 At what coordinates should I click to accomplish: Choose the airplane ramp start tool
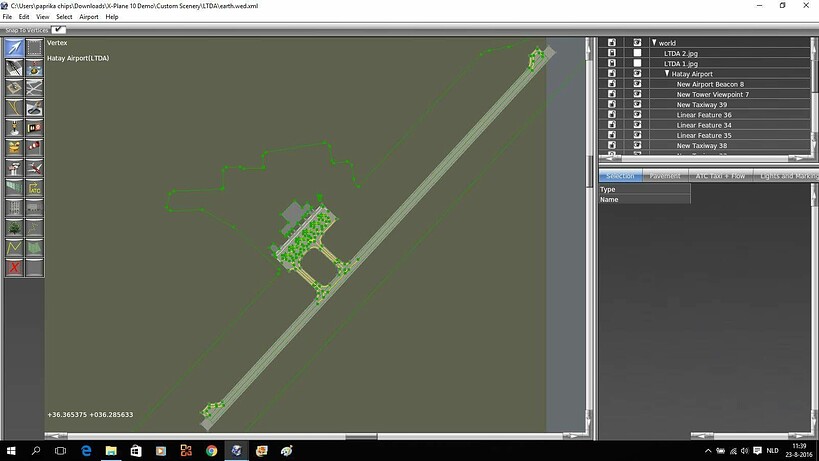(x=34, y=168)
